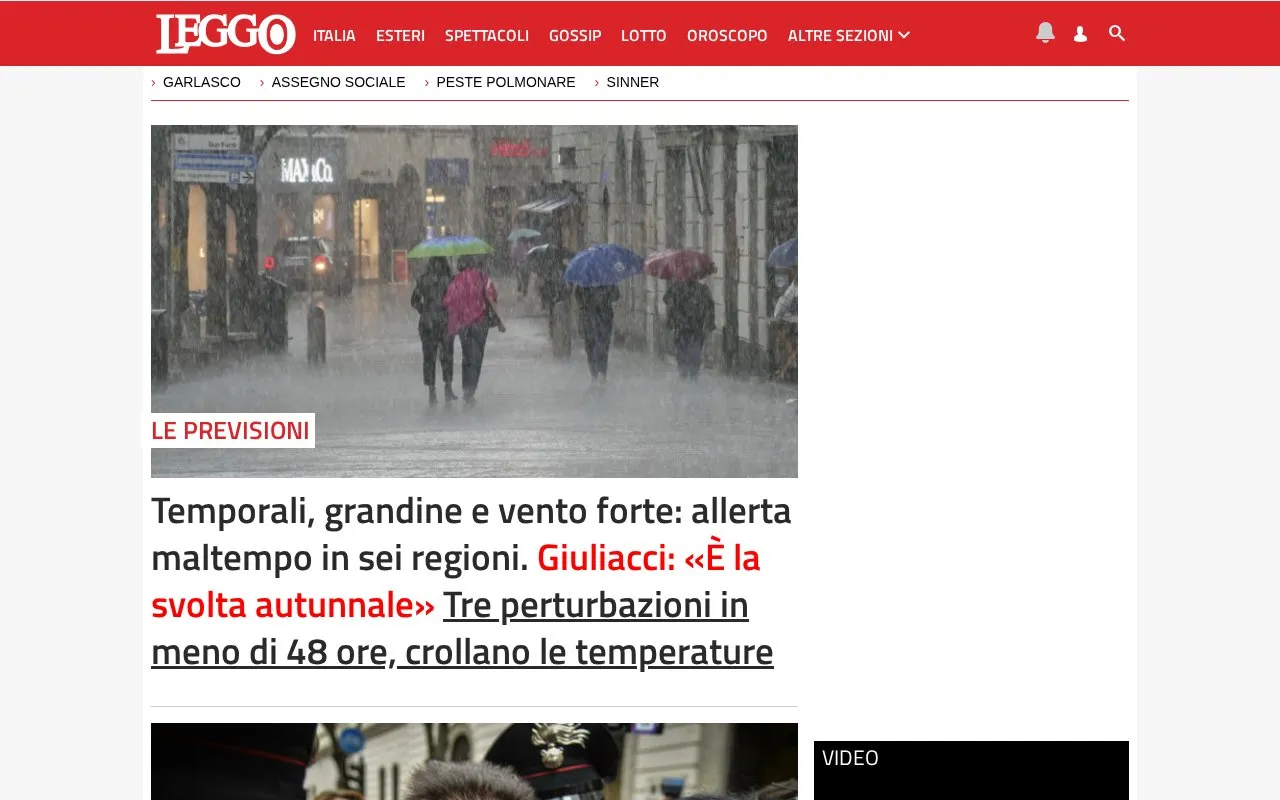The width and height of the screenshot is (1280, 800).
Task: Open the carabinieri article image
Action: pos(474,761)
